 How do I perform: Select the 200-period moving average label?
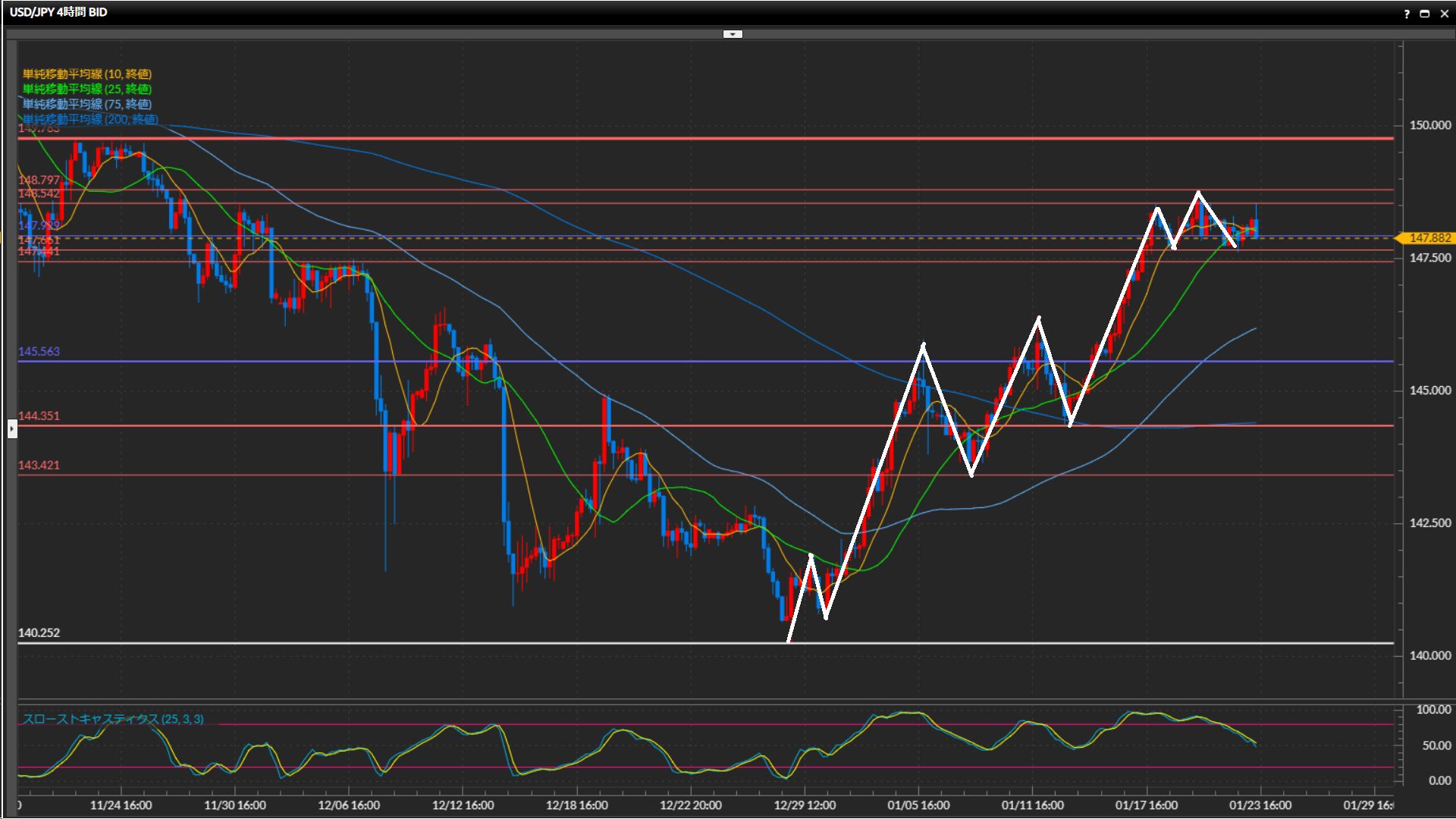pos(89,119)
